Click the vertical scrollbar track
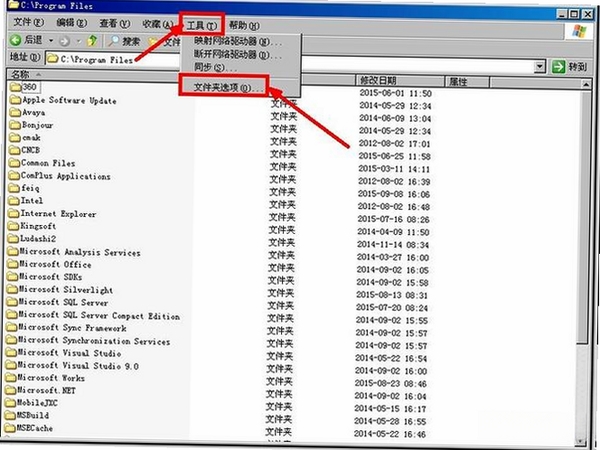600x450 pixels. (x=582, y=390)
